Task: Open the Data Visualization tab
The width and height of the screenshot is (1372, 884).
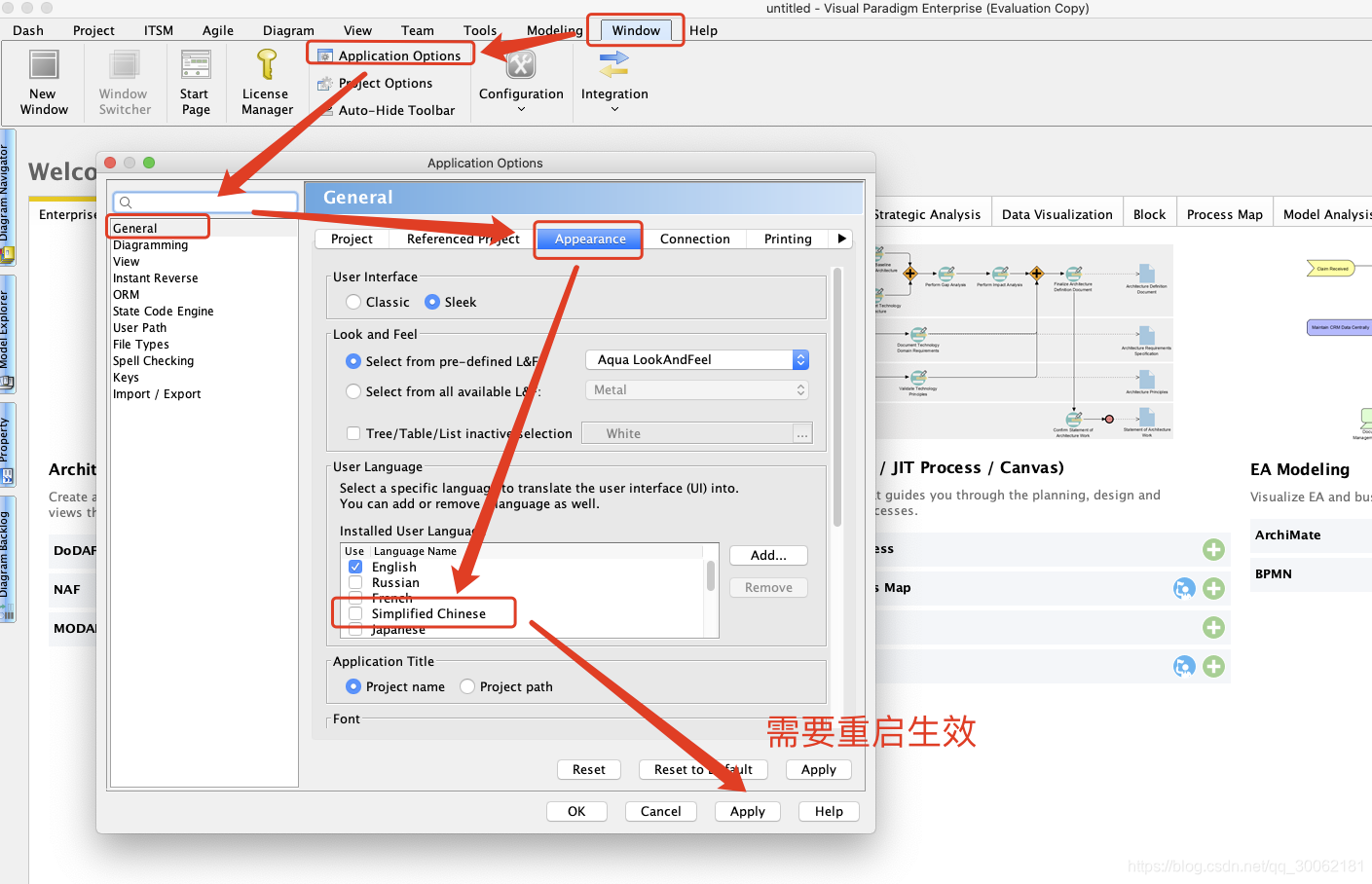Action: 1057,214
